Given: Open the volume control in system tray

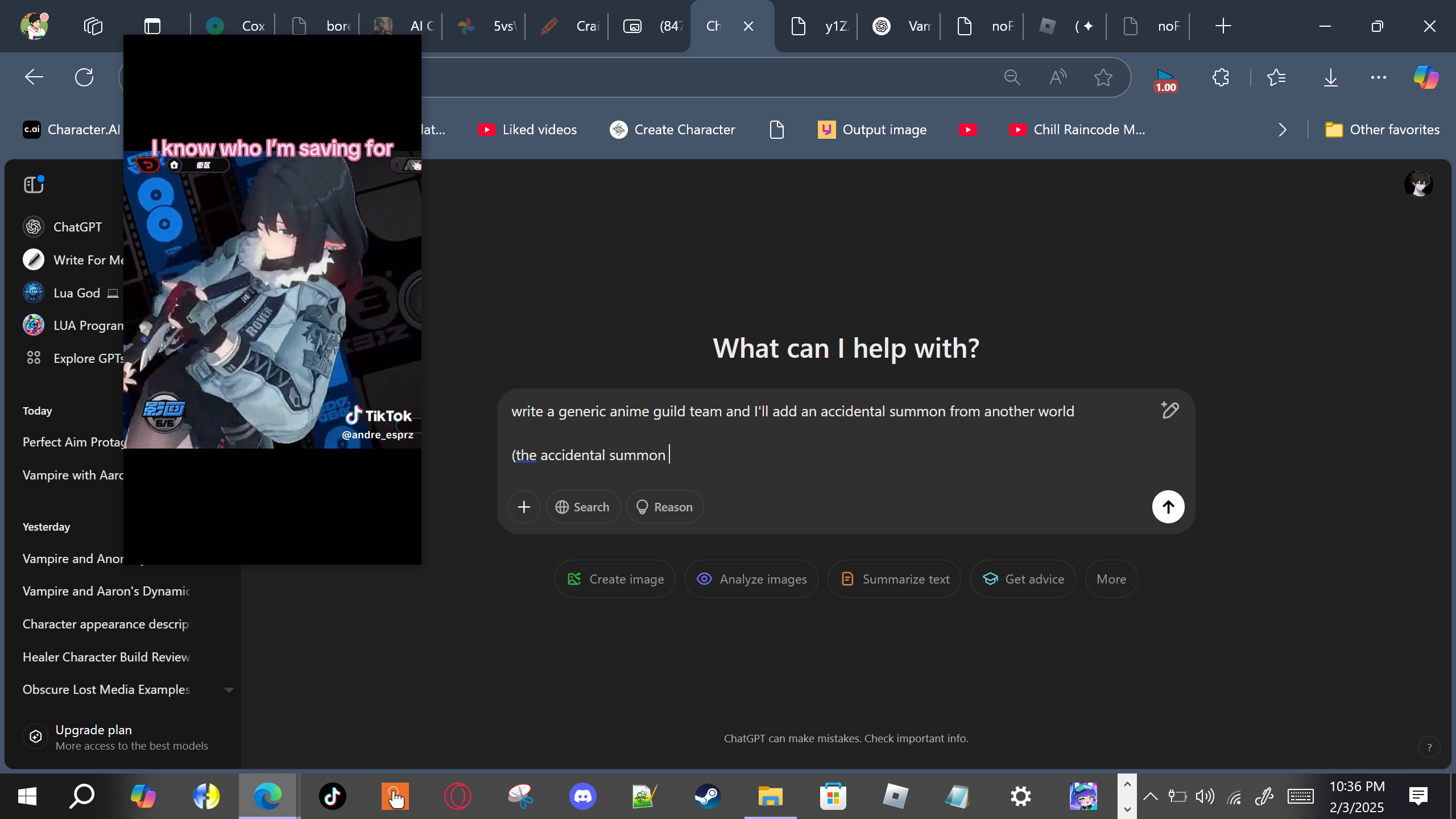Looking at the screenshot, I should click(x=1205, y=796).
